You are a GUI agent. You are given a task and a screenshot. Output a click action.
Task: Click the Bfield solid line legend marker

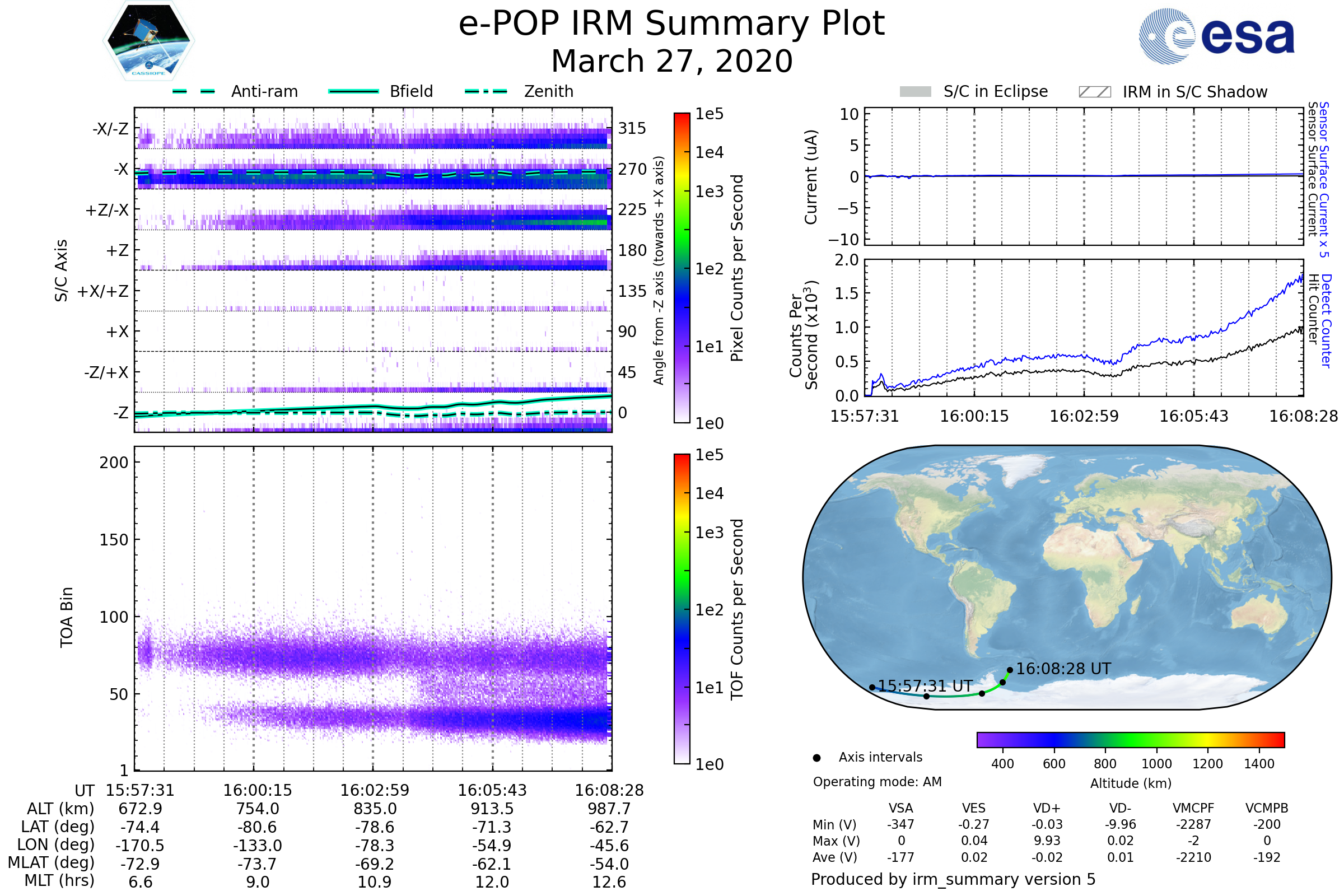(x=353, y=91)
